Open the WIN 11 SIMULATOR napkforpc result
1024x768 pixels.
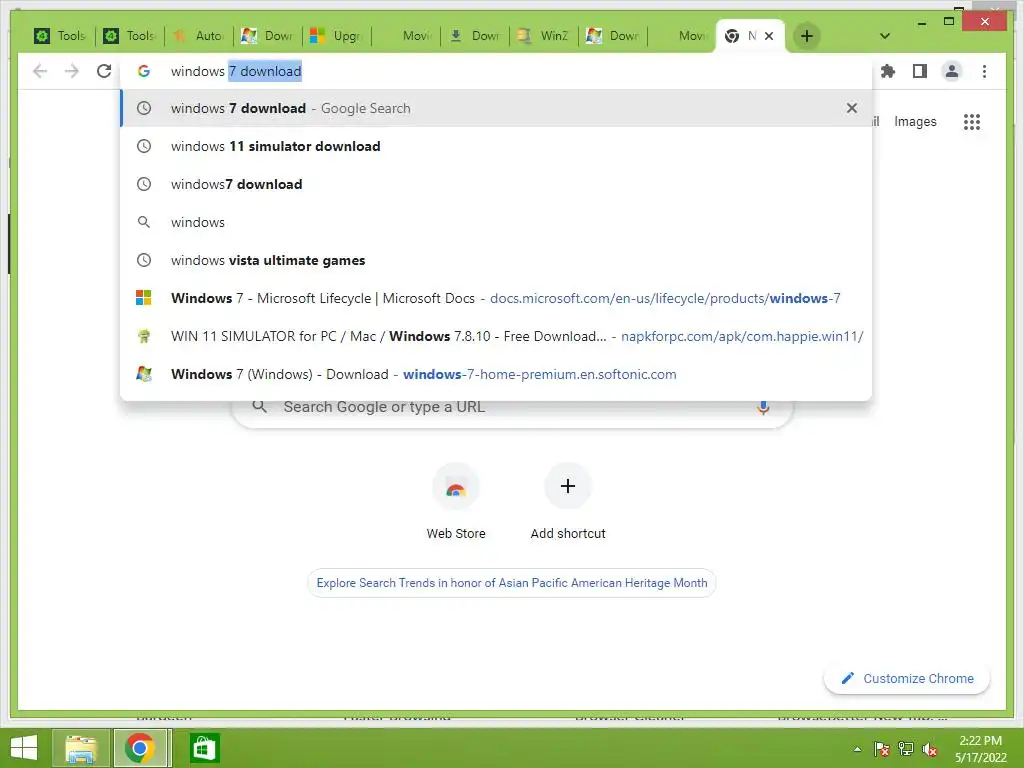pos(496,336)
